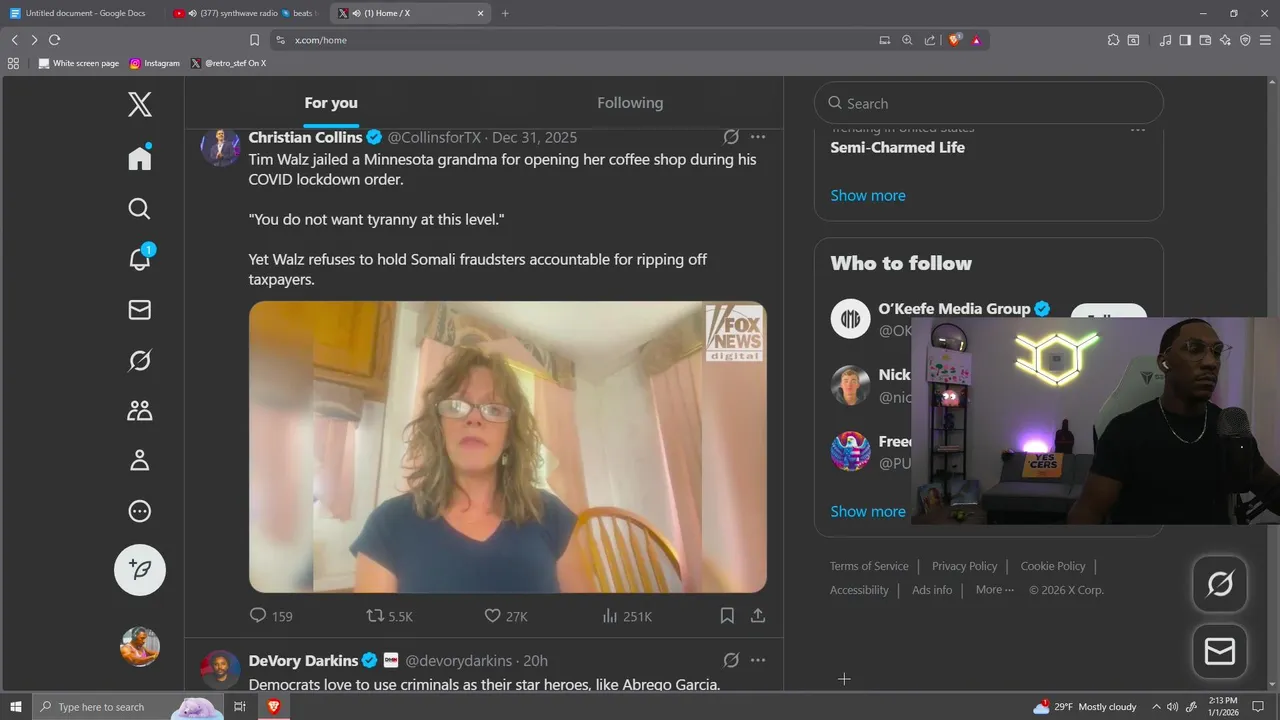Like the post with 27K likes
Screen dimensions: 1280x720
[x=506, y=616]
